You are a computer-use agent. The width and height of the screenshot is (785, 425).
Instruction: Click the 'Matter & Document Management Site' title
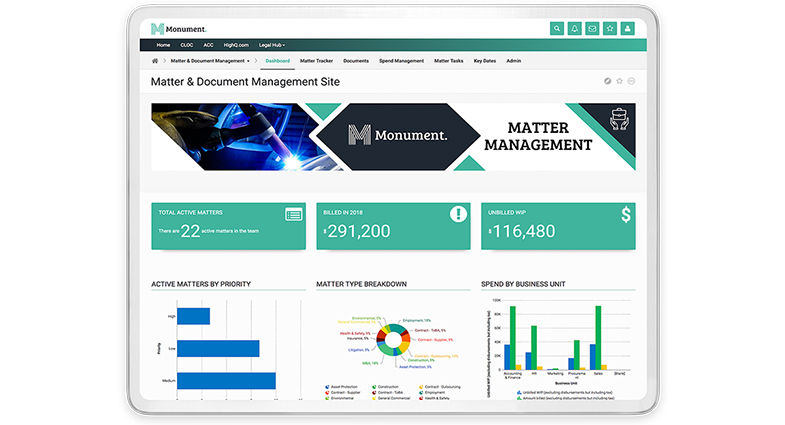point(245,82)
